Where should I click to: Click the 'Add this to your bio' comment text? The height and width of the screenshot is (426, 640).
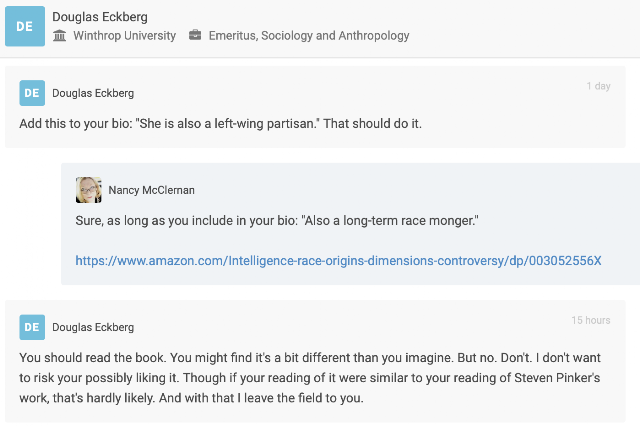pos(221,123)
